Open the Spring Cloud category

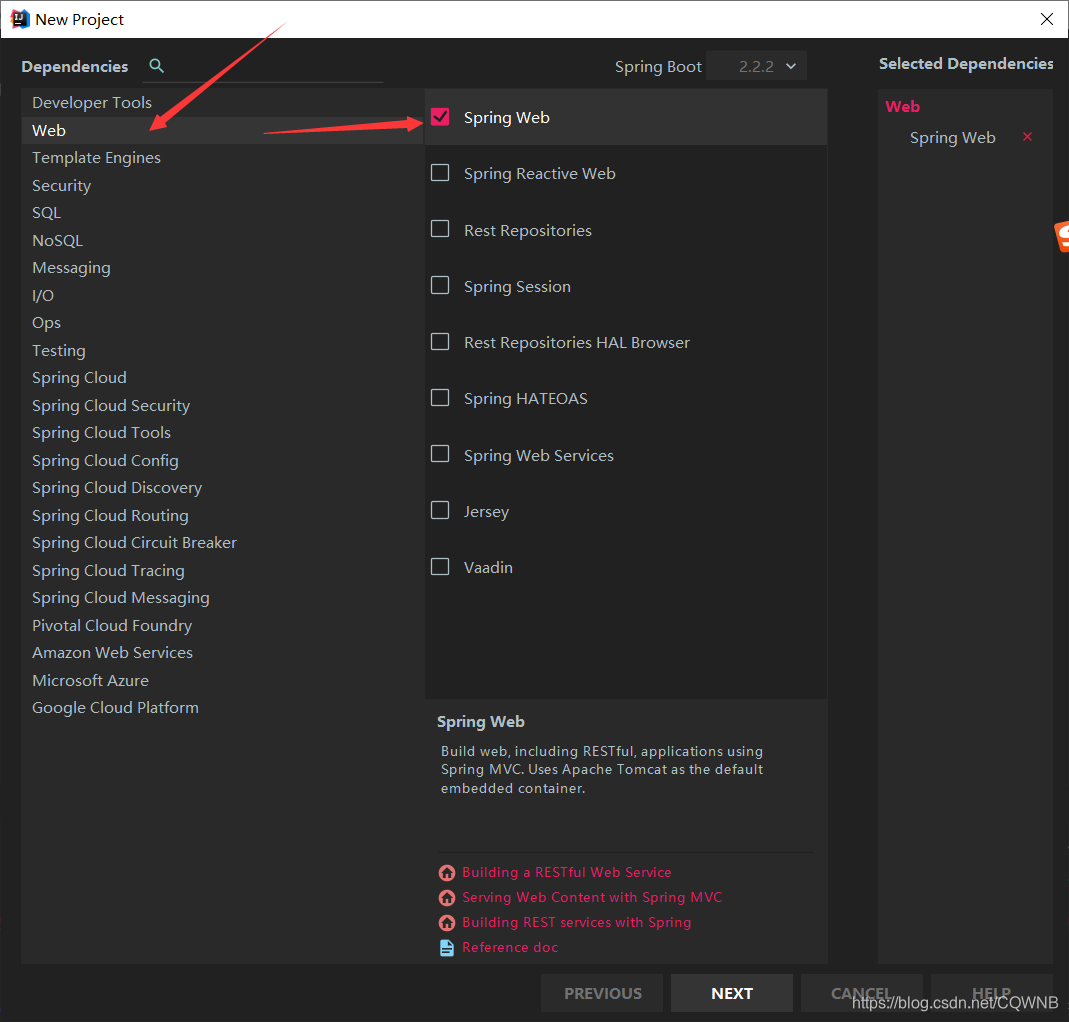click(x=222, y=378)
